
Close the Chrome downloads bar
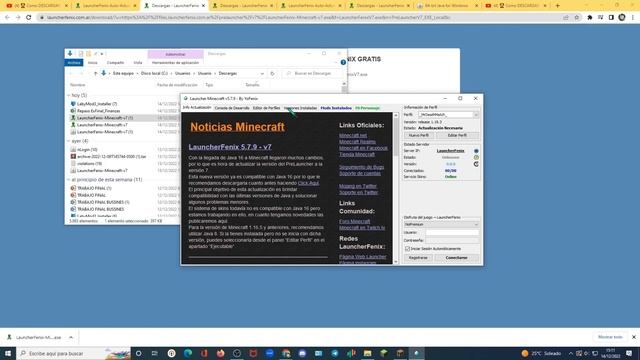click(x=633, y=337)
